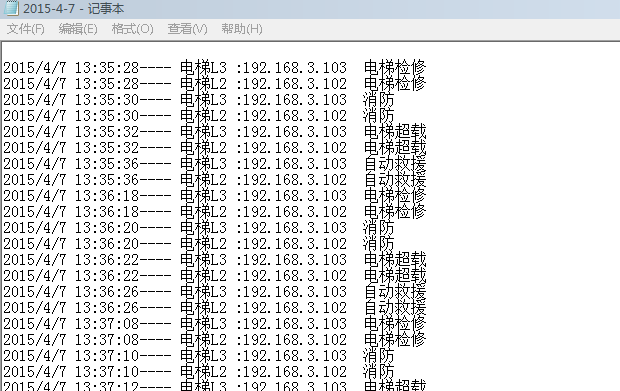Viewport: 620px width, 391px height.
Task: Click 电梯超载 on the 13:36:22 电梯L2 line
Action: tap(395, 275)
